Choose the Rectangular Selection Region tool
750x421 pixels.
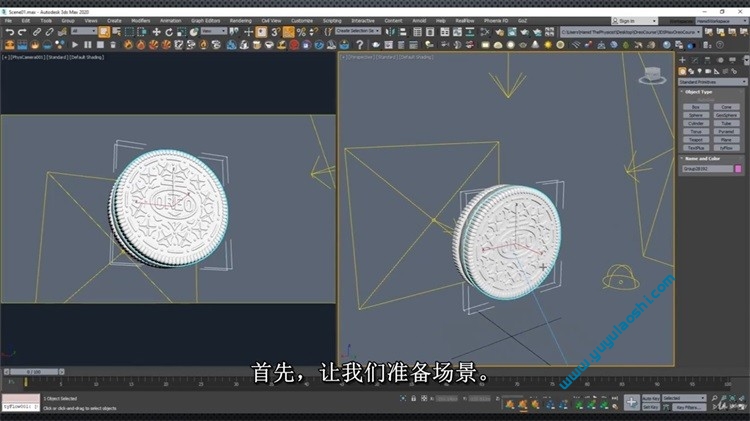[129, 32]
